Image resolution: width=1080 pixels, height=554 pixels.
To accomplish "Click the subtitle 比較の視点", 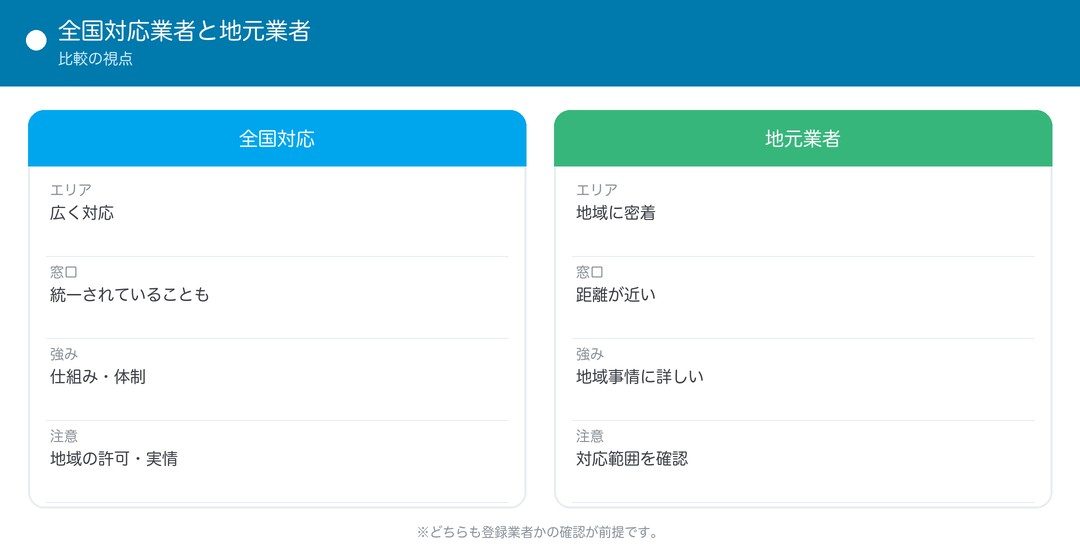I will coord(95,59).
